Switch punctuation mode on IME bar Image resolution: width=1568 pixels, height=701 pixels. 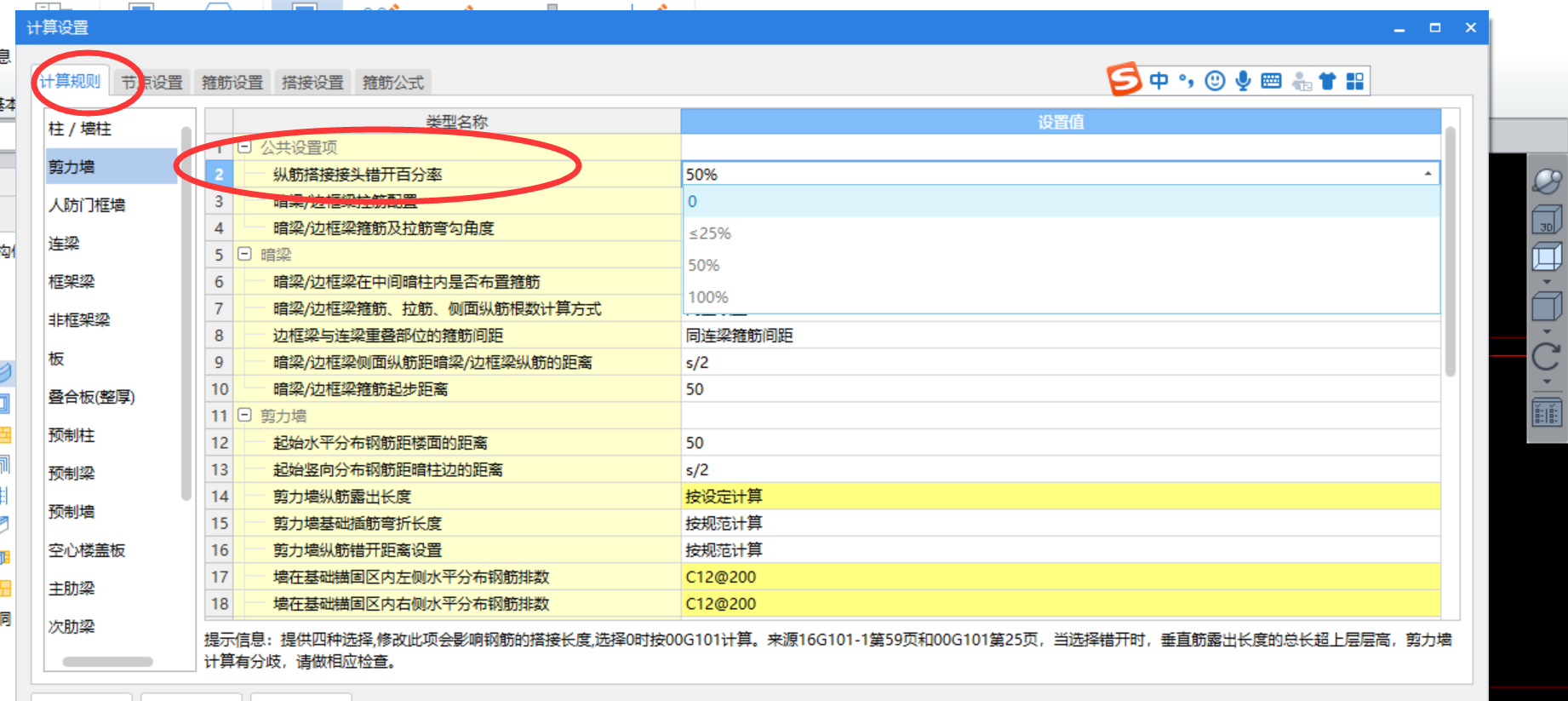coord(1186,81)
